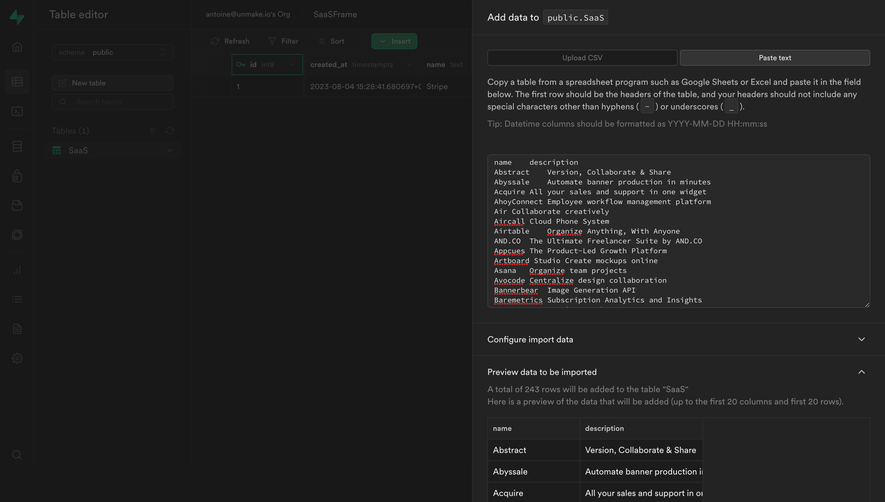The width and height of the screenshot is (885, 502).
Task: Select SaaS table in tables list
Action: (112, 150)
